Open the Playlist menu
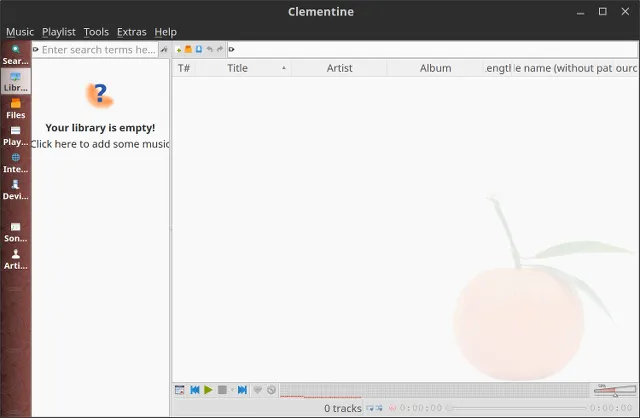The height and width of the screenshot is (418, 640). click(58, 32)
